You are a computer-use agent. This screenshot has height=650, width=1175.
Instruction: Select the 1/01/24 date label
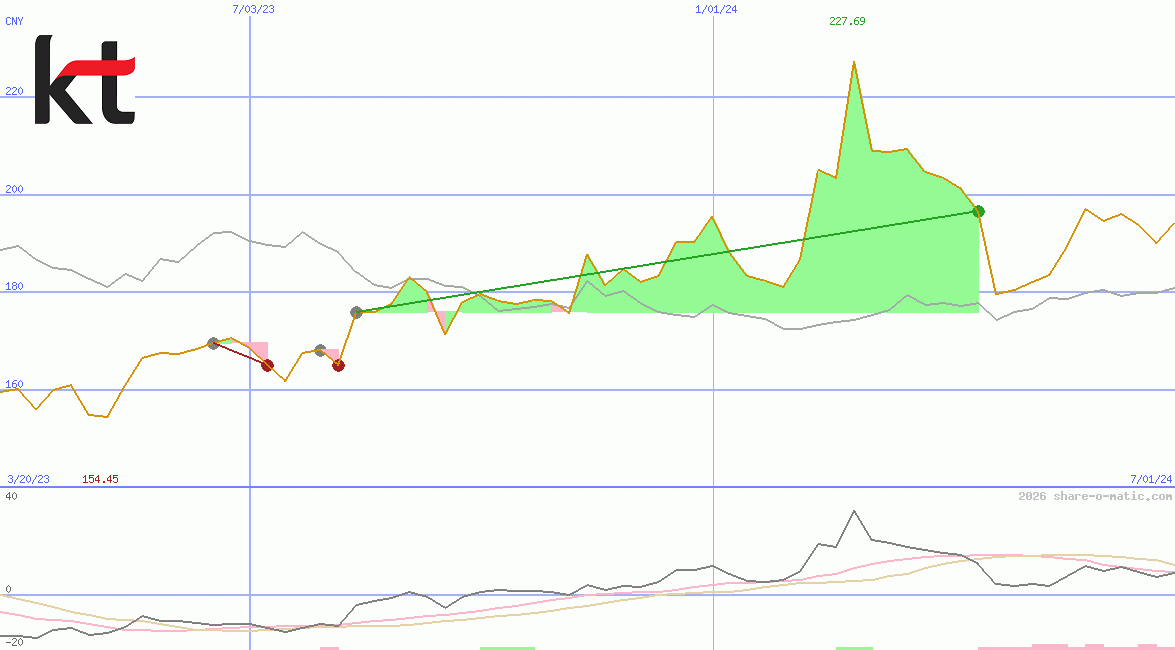[x=716, y=9]
